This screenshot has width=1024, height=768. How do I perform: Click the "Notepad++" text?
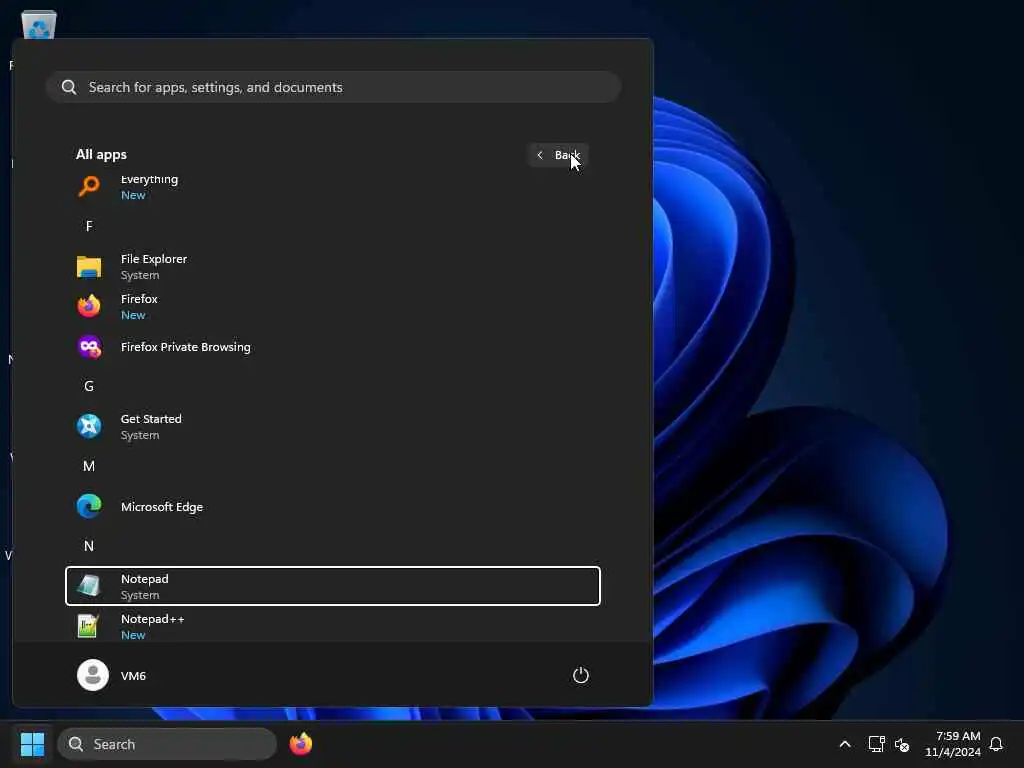coord(152,618)
